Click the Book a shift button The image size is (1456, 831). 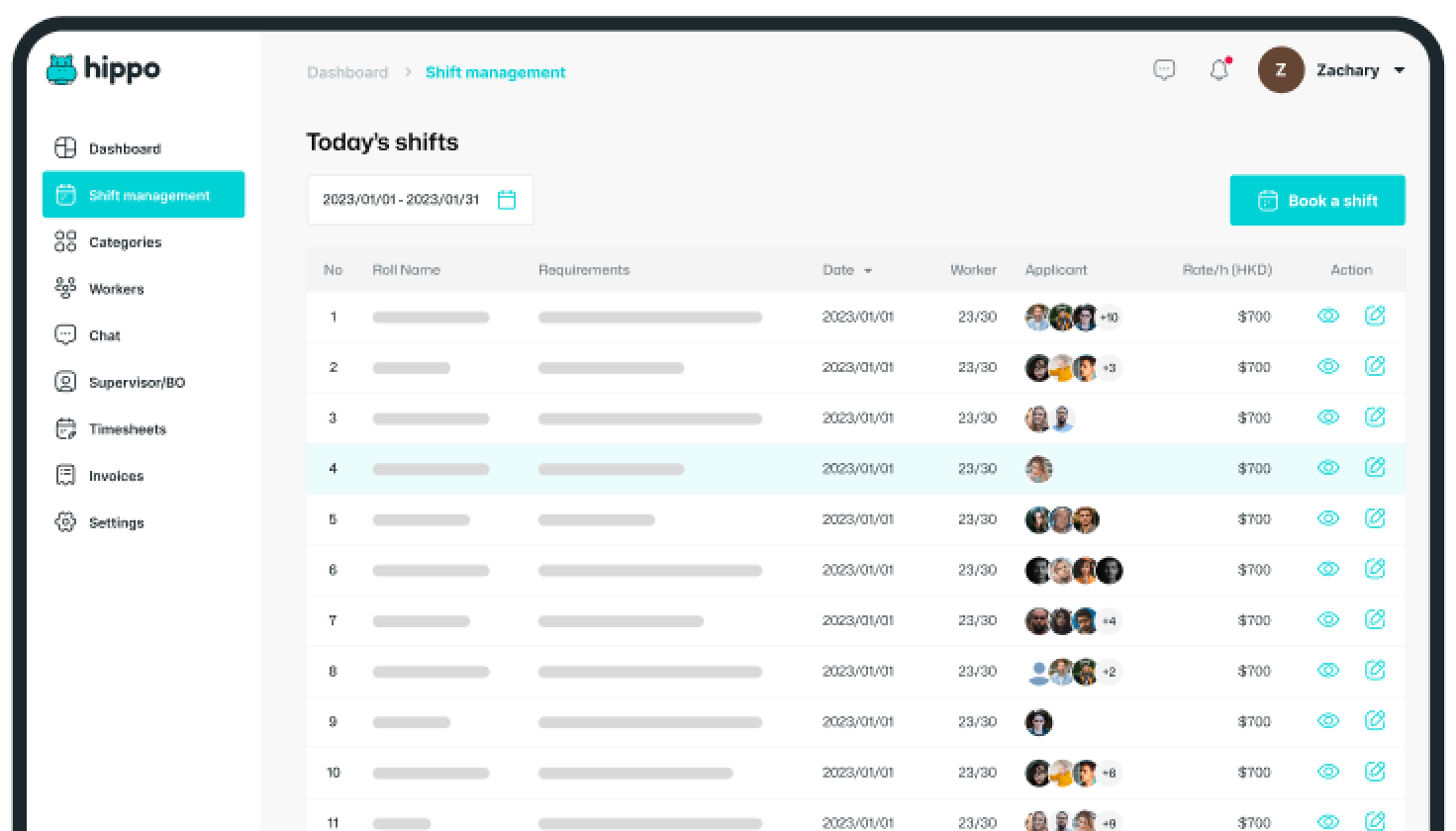click(1316, 200)
